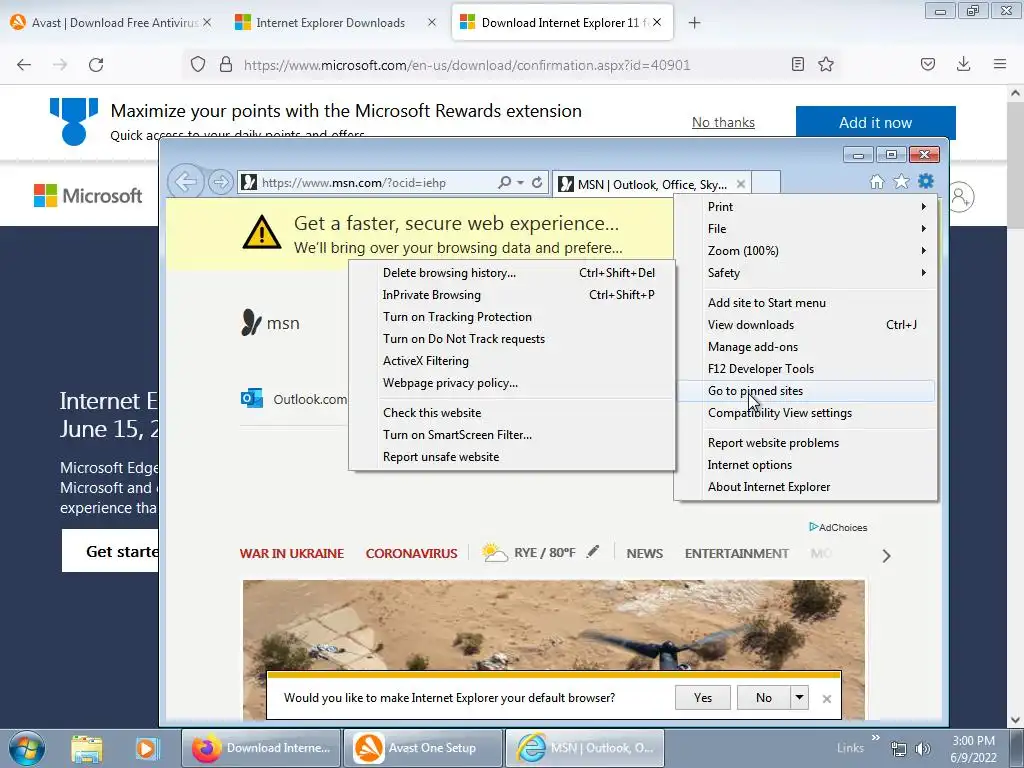Image resolution: width=1024 pixels, height=768 pixels.
Task: Open a new Firefox tab
Action: click(x=694, y=23)
